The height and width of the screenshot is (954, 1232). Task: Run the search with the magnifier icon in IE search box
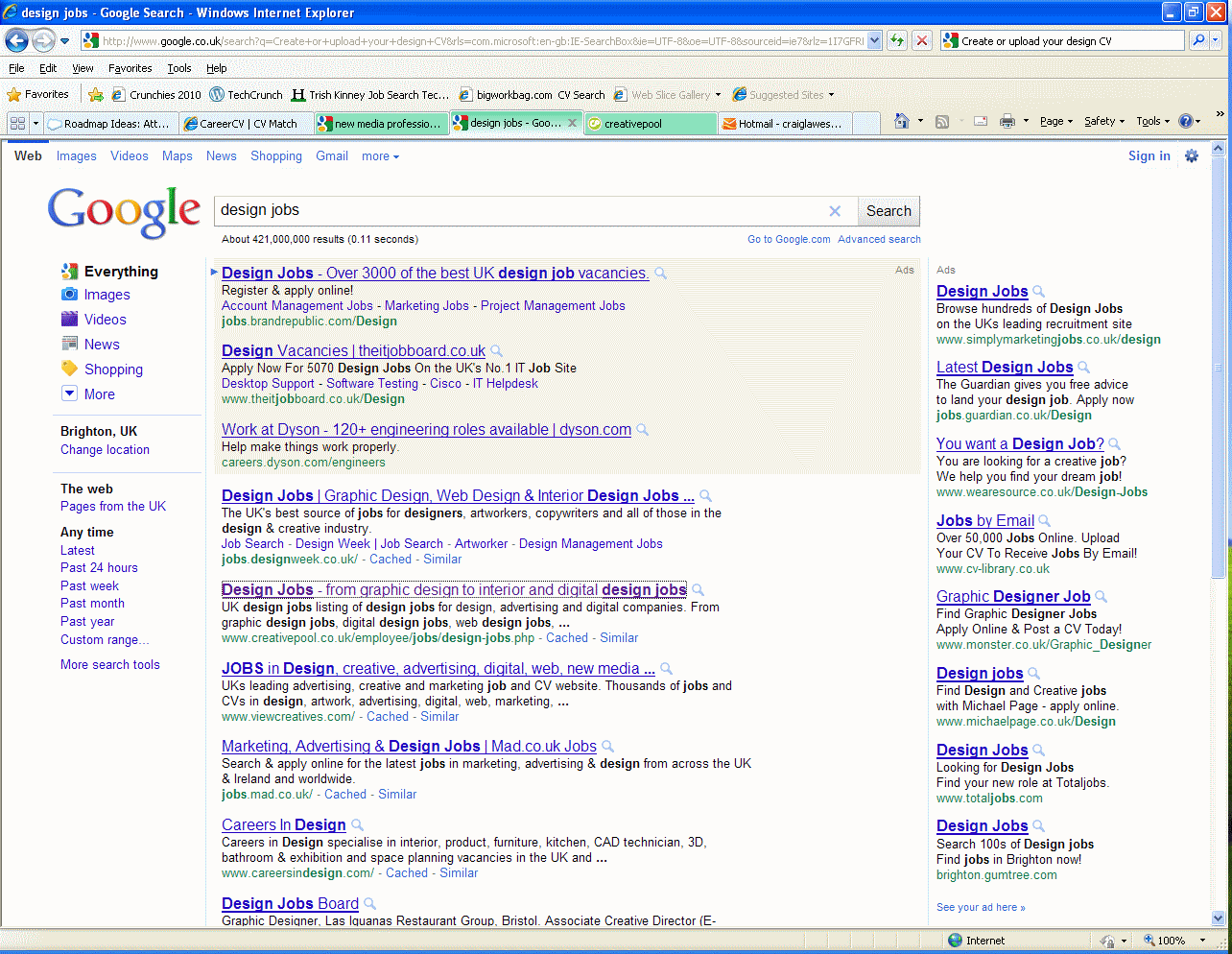(1197, 40)
